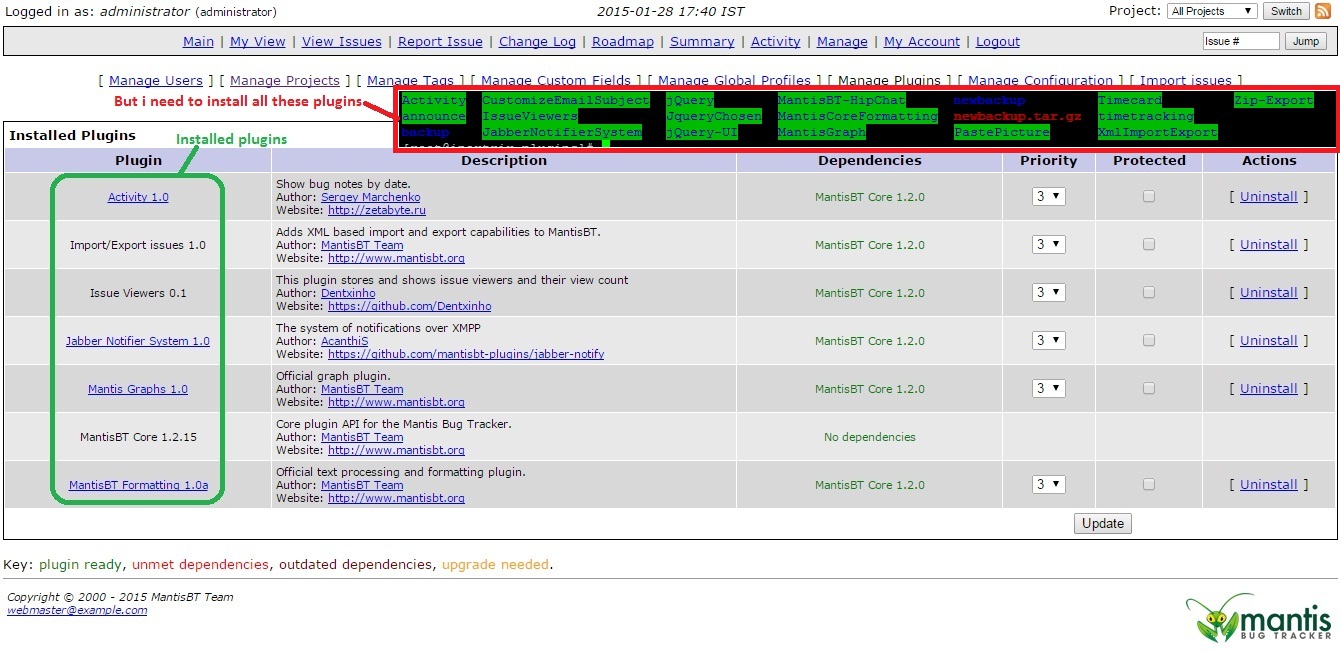Open priority dropdown for Activity plugin
Image resolution: width=1340 pixels, height=652 pixels.
[1048, 197]
